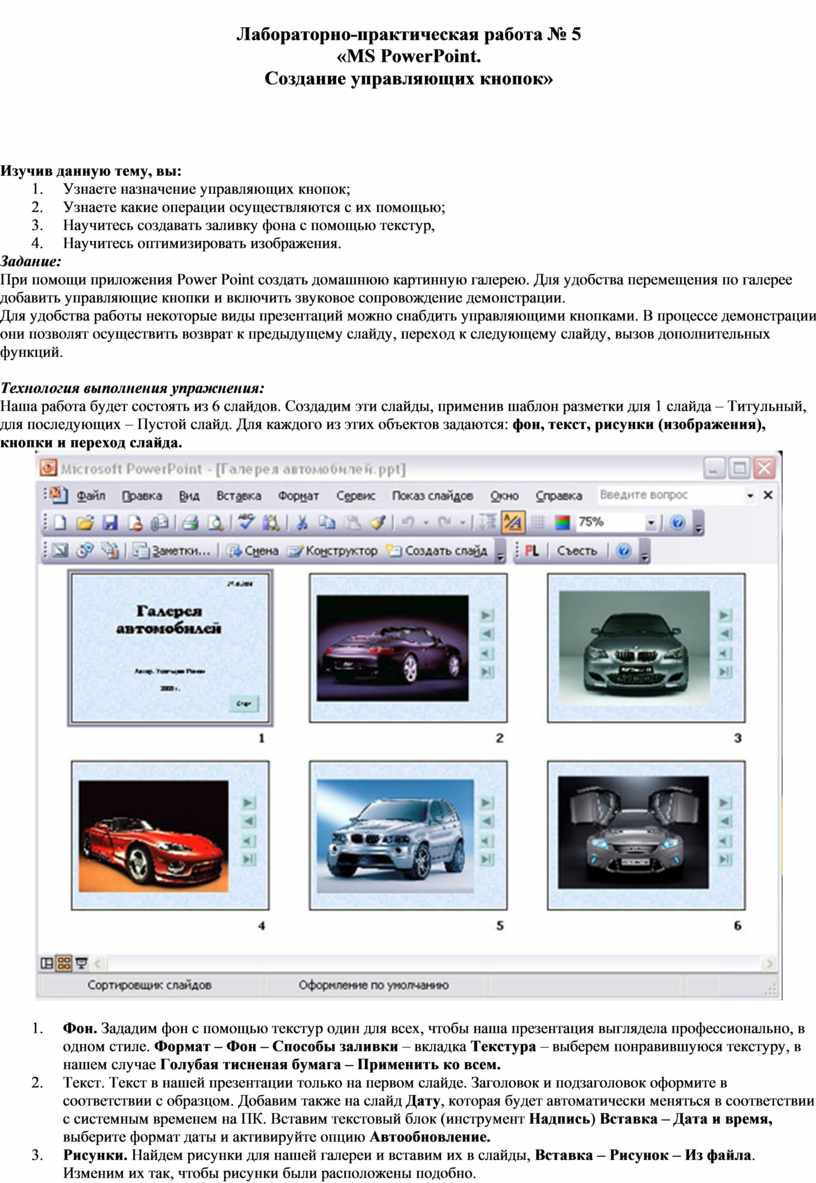Select slide 5 with silver SUV

(x=408, y=834)
